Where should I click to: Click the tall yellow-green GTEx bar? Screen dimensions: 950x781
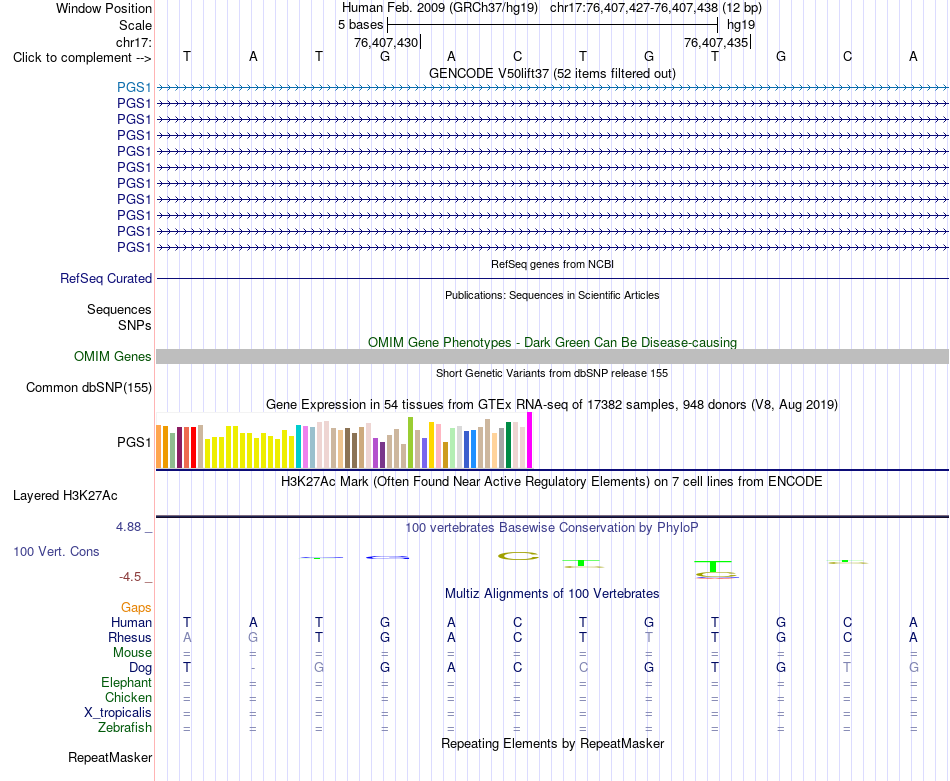coord(411,442)
